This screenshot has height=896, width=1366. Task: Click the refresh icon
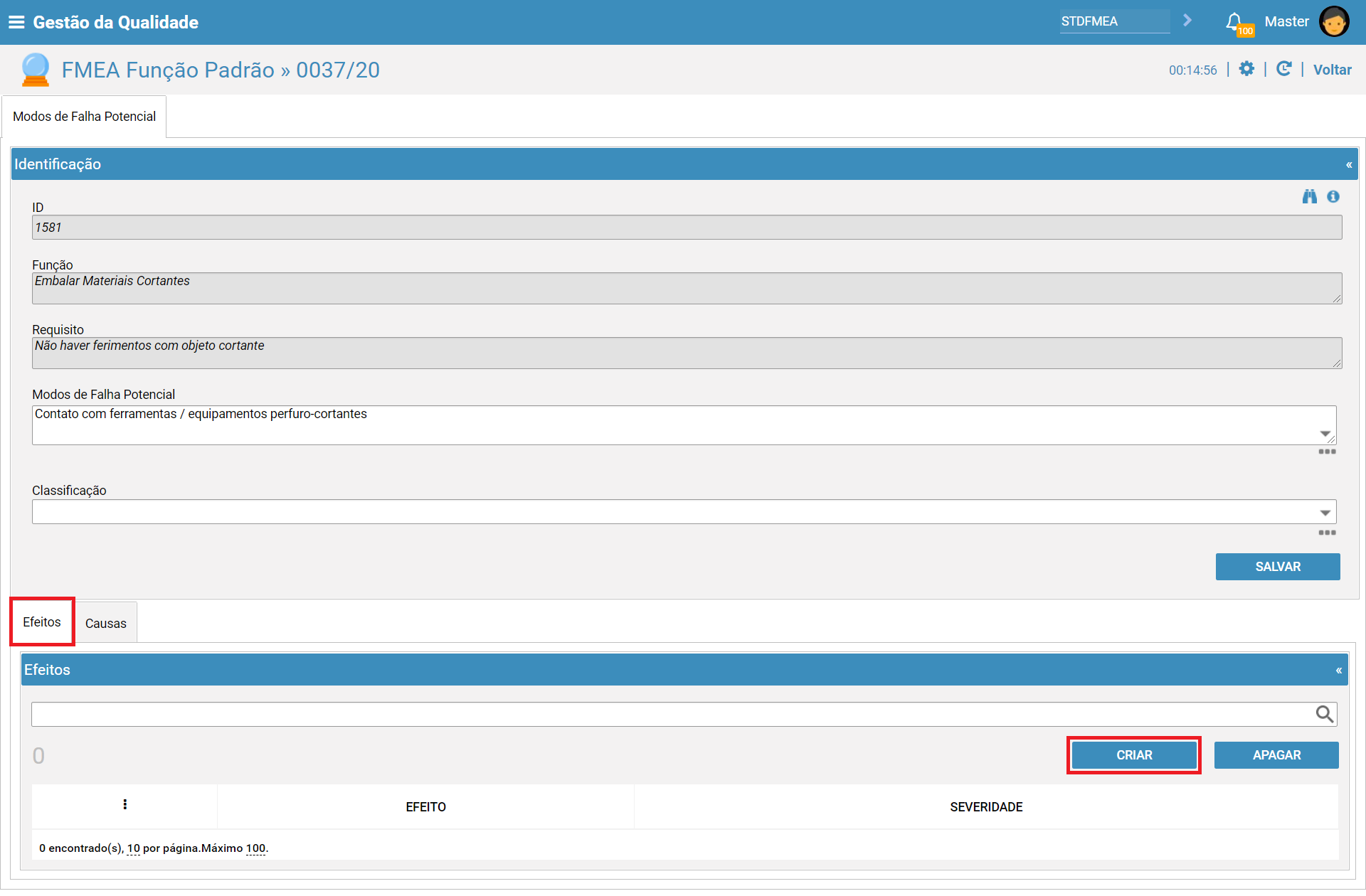point(1283,69)
